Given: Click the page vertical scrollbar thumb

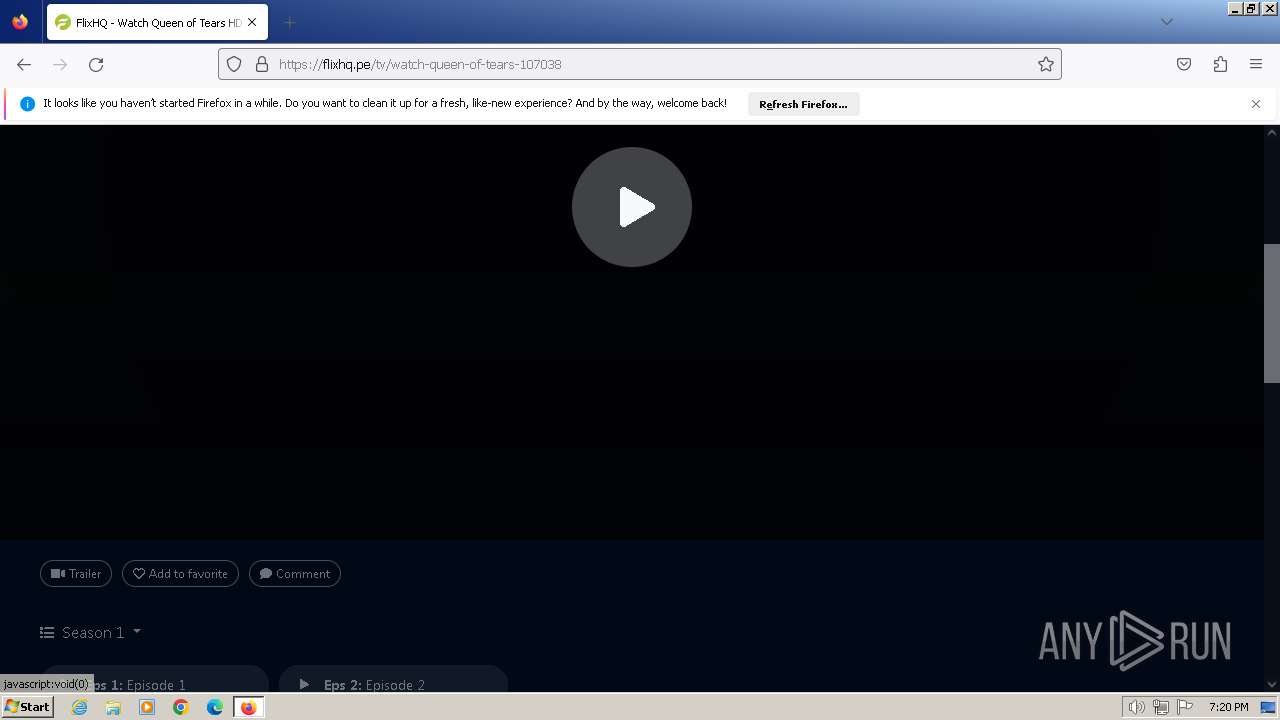Looking at the screenshot, I should coord(1272,313).
